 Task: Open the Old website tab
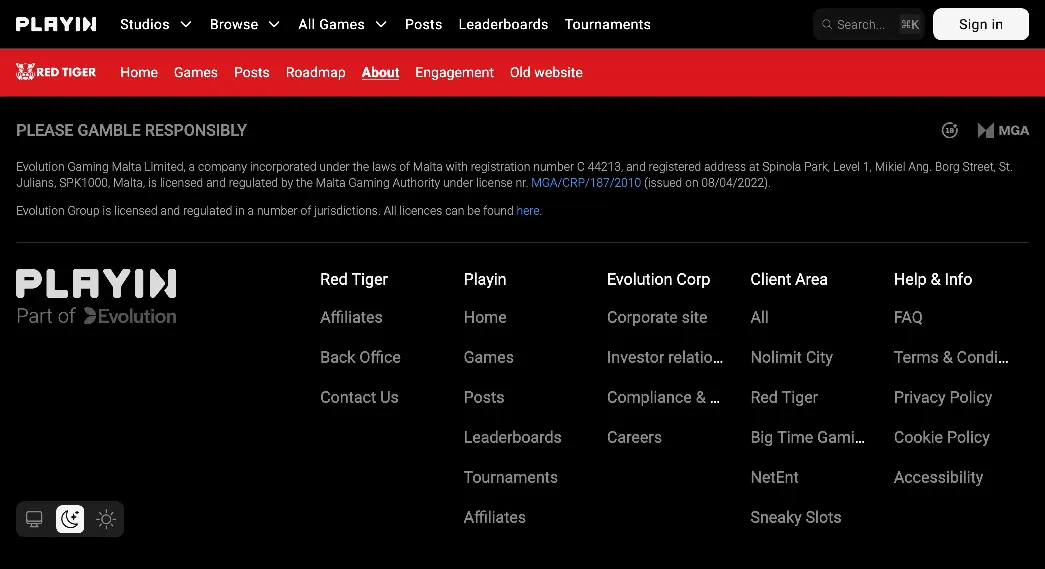coord(546,72)
